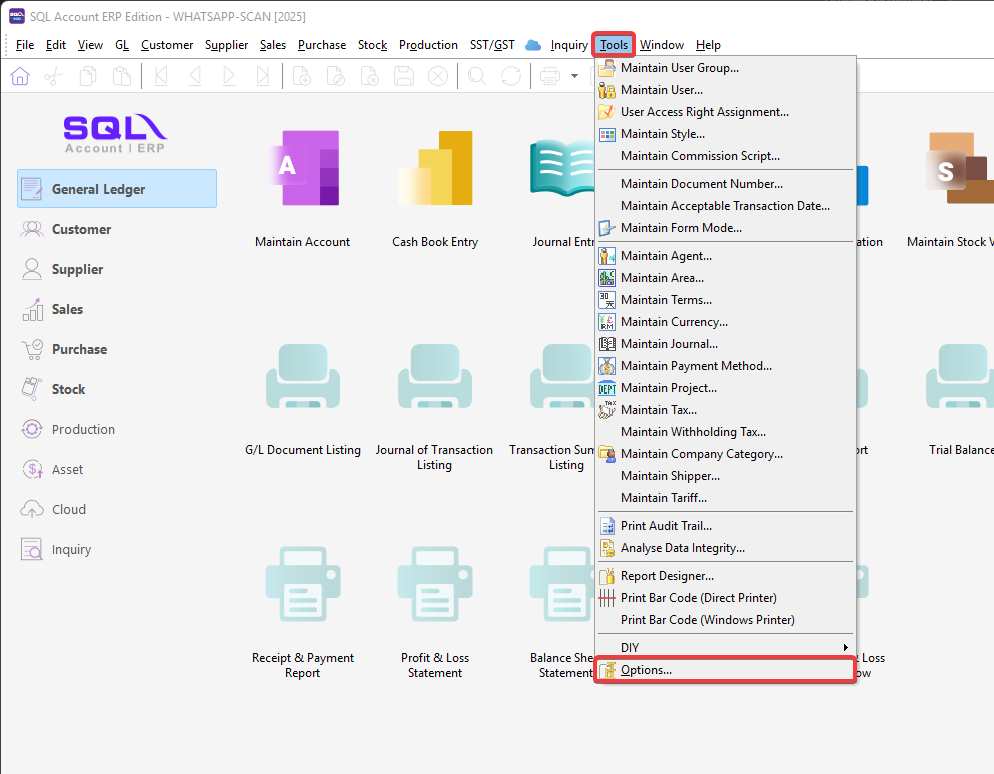Open Receipt & Payment Report icon
Viewport: 994px width, 774px height.
coord(302,588)
